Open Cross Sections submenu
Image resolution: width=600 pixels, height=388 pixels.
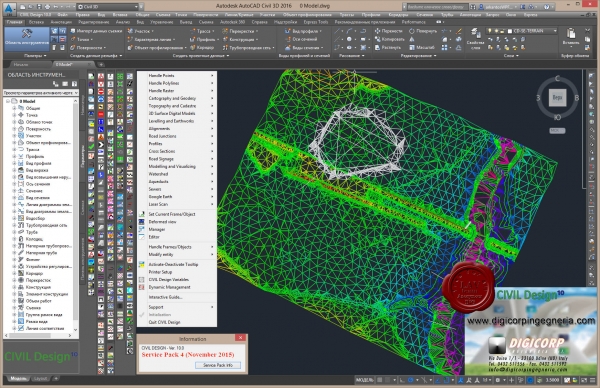click(x=177, y=151)
